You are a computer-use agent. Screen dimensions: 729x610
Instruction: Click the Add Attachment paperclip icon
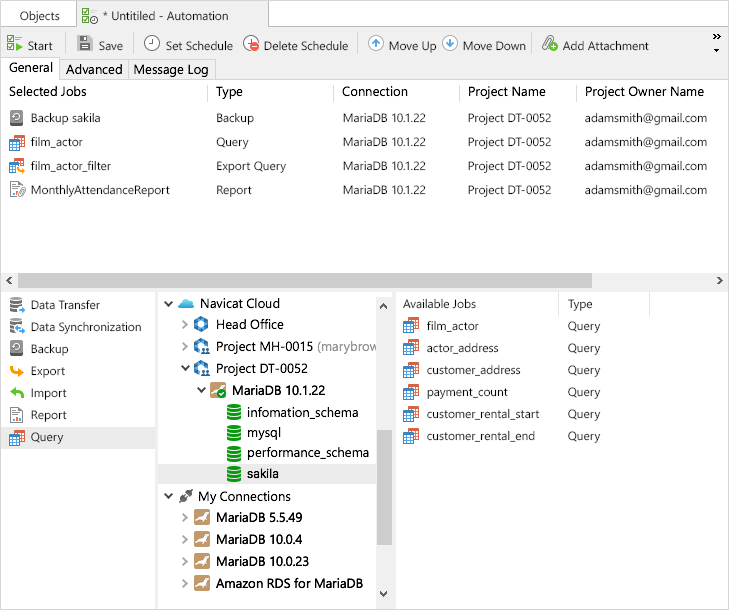coord(550,43)
